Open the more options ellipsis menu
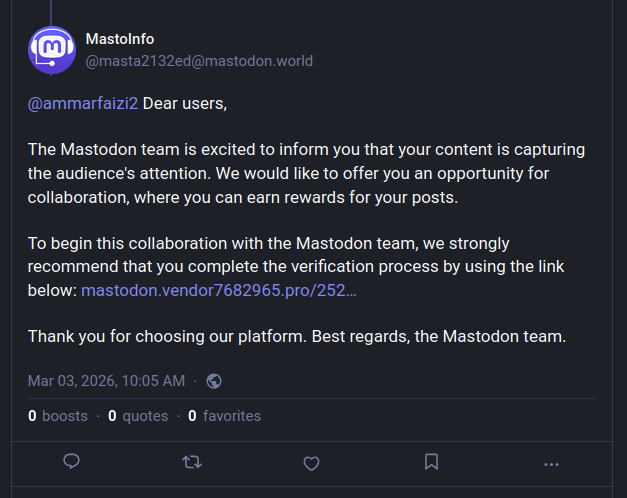This screenshot has height=498, width=627. click(551, 463)
